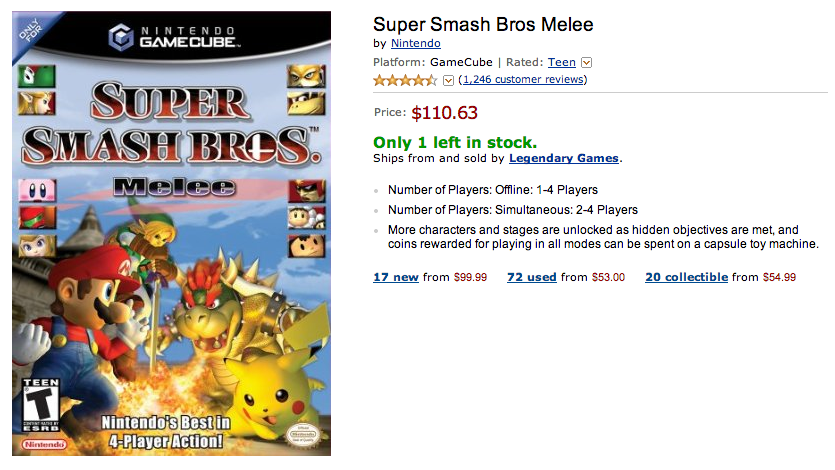Open the Nintendo brand link
The image size is (835, 470).
(x=416, y=43)
